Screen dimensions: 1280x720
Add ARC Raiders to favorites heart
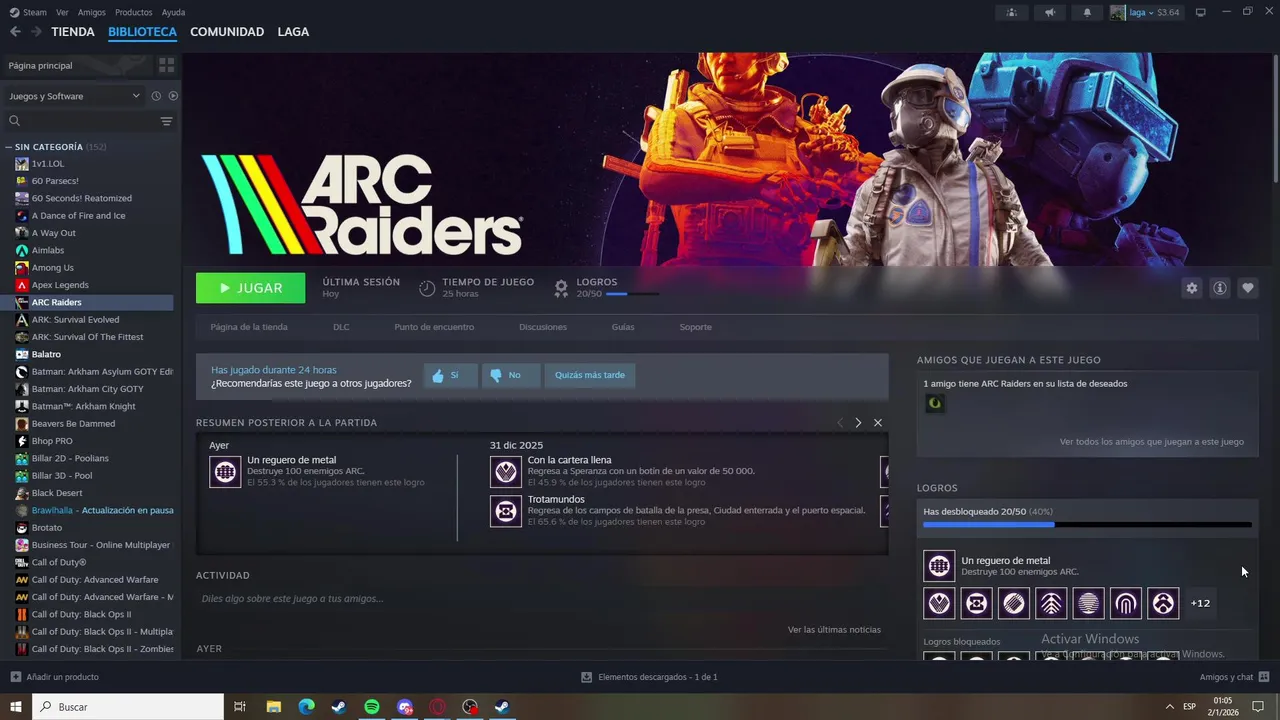[1248, 288]
